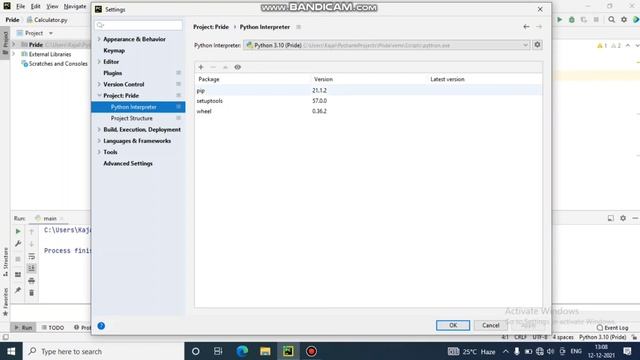Click the Windows Start button
640x360 pixels.
tap(11, 351)
